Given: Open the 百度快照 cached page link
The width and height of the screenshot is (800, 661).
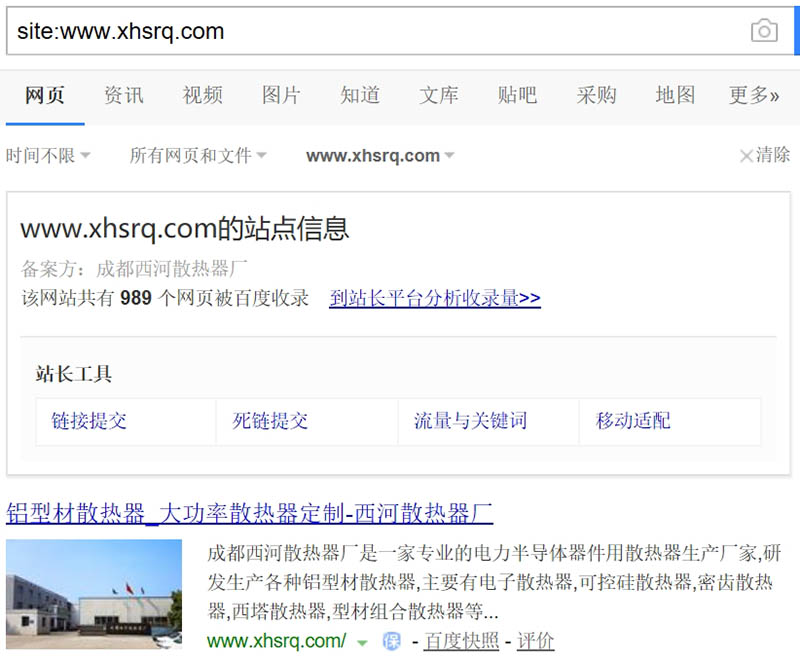Looking at the screenshot, I should click(x=461, y=641).
